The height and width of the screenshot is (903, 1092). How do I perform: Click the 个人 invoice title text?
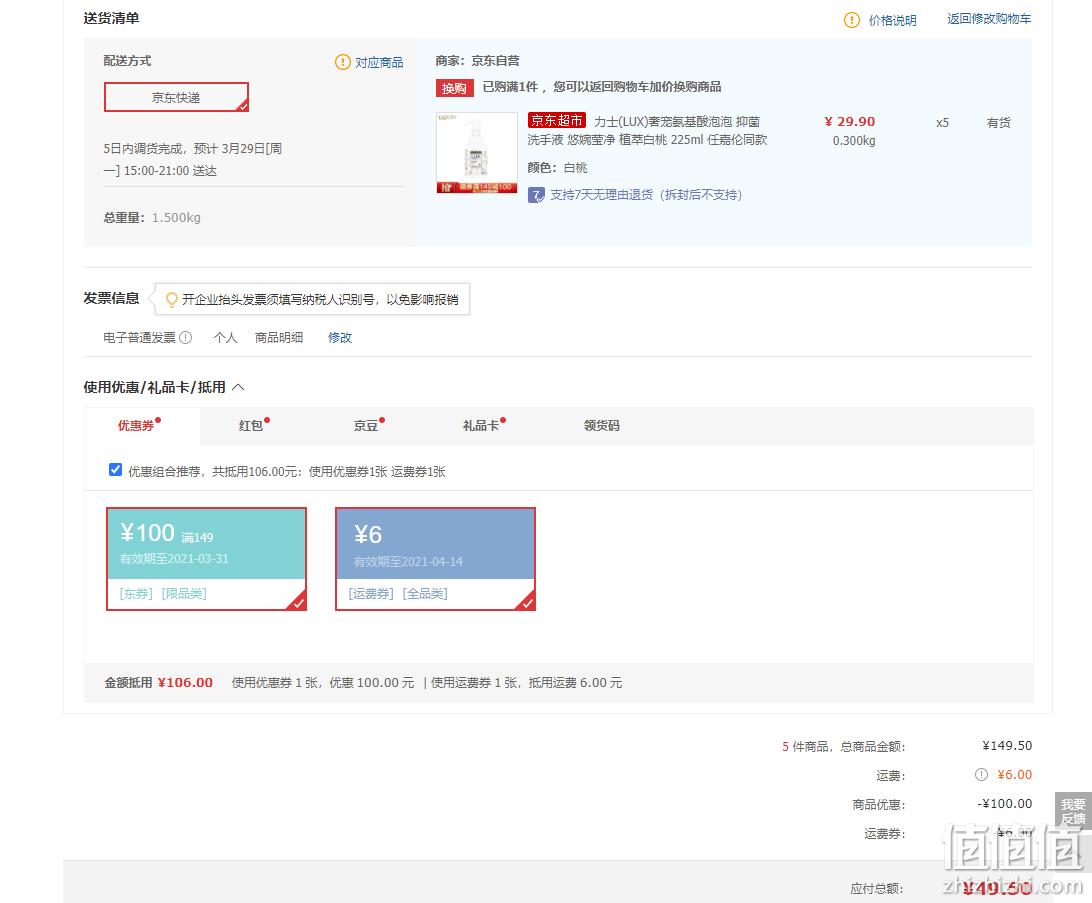point(225,338)
